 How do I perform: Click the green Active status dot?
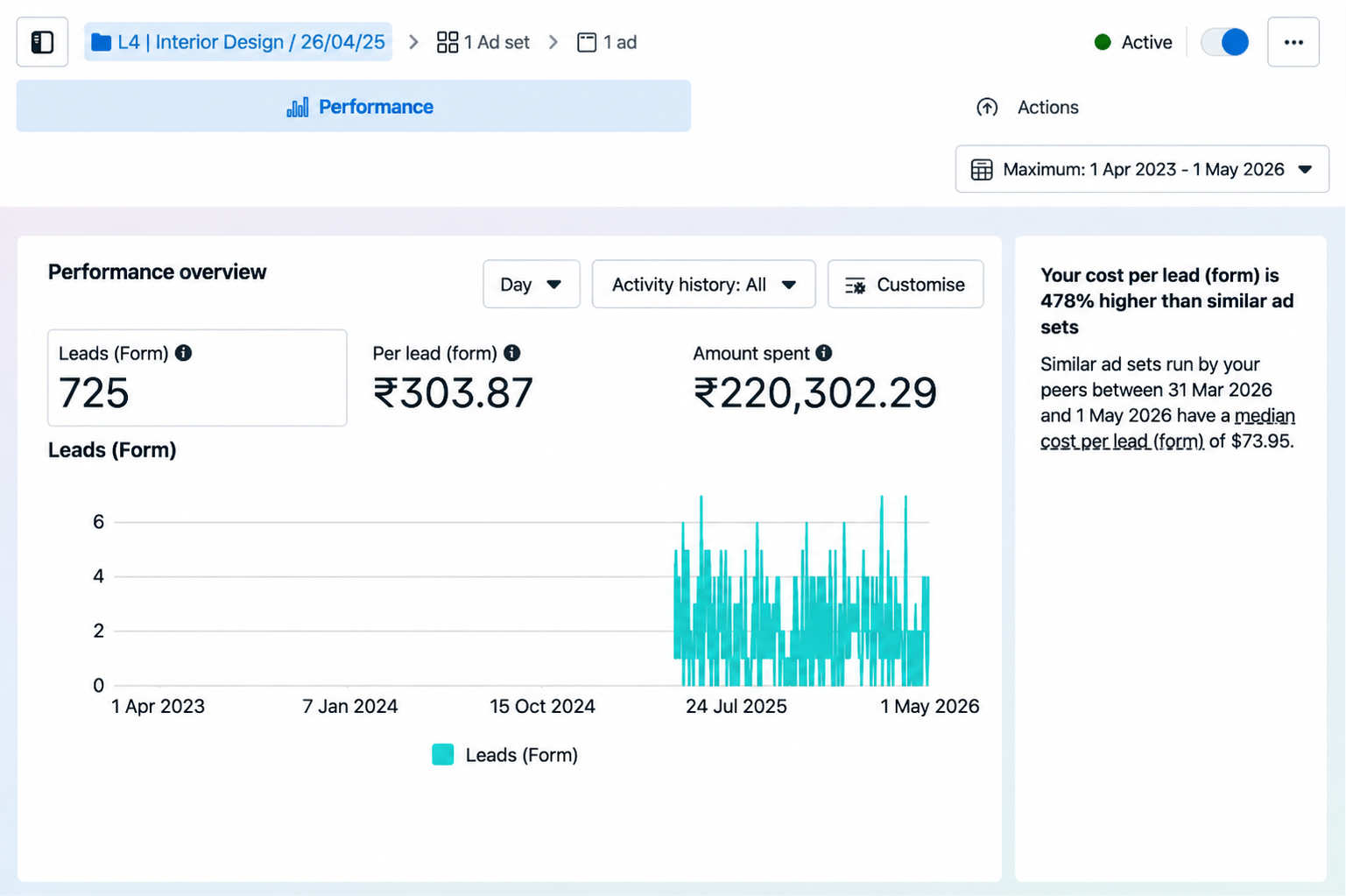pos(1103,42)
